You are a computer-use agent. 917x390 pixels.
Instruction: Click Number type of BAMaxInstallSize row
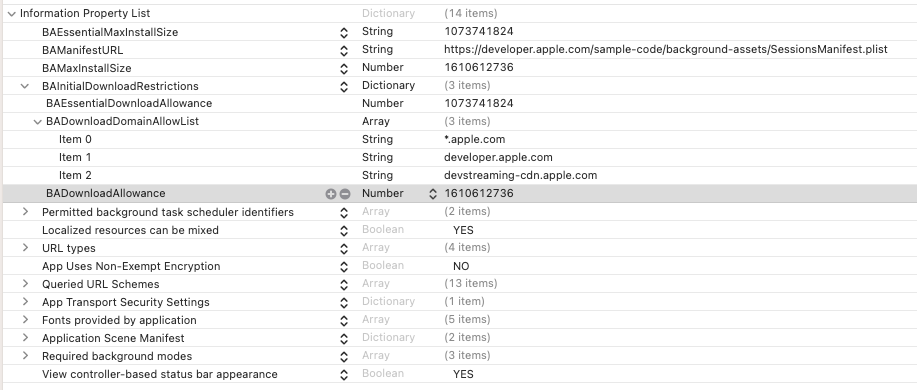click(x=382, y=67)
